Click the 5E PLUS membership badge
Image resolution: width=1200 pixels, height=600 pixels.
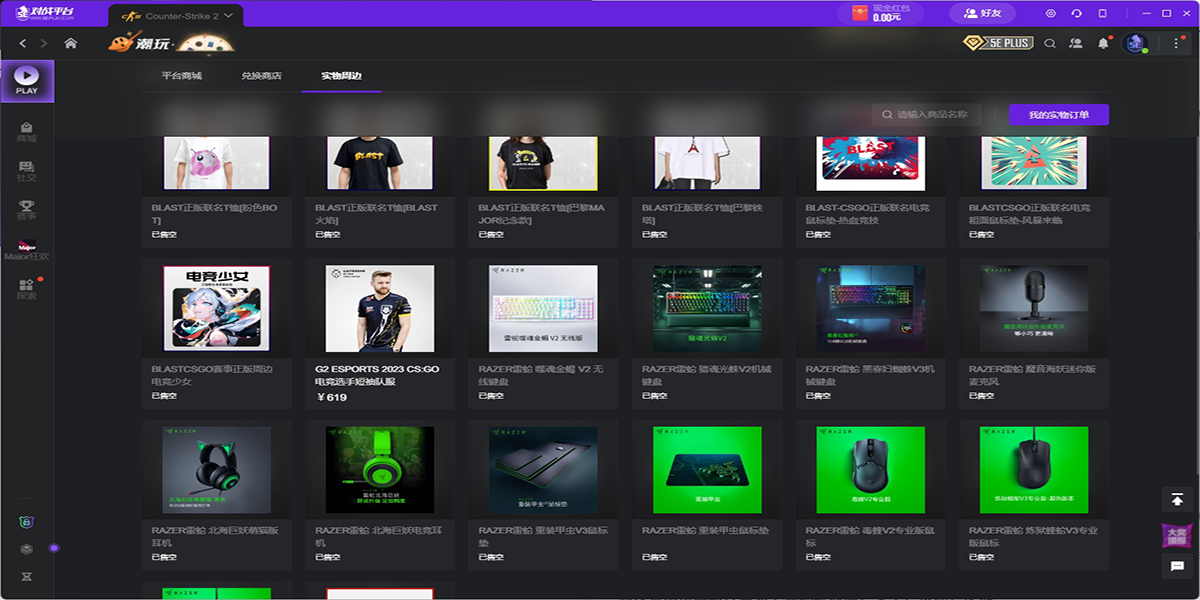coord(997,43)
